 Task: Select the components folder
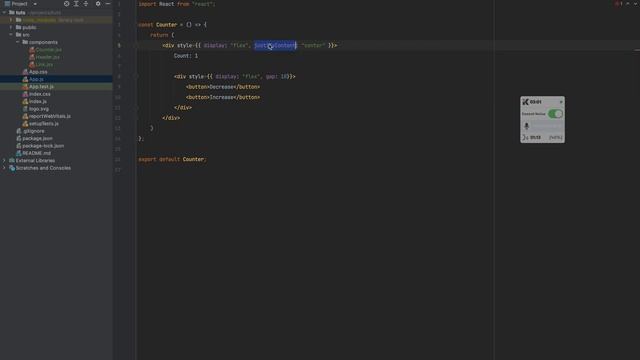[x=43, y=42]
